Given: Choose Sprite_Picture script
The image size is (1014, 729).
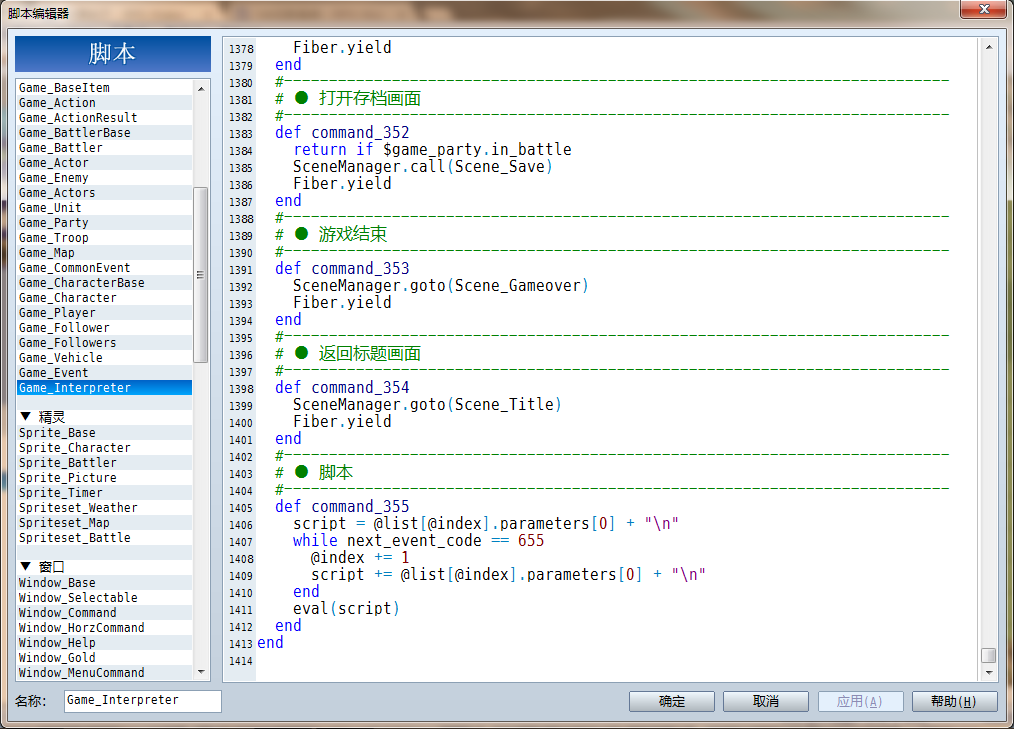Looking at the screenshot, I should pos(104,477).
